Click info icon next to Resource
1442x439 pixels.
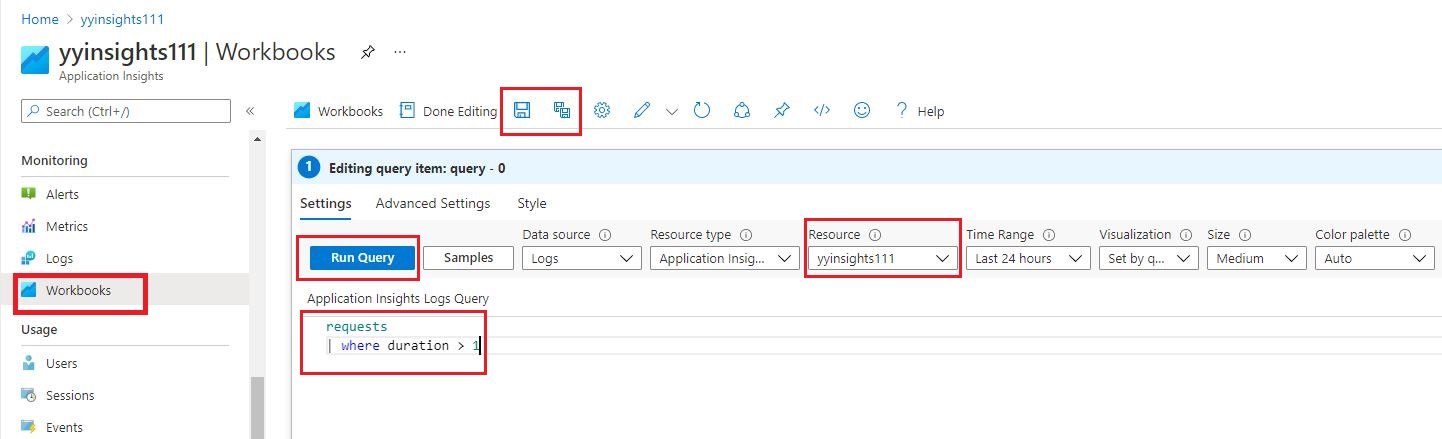click(x=874, y=235)
